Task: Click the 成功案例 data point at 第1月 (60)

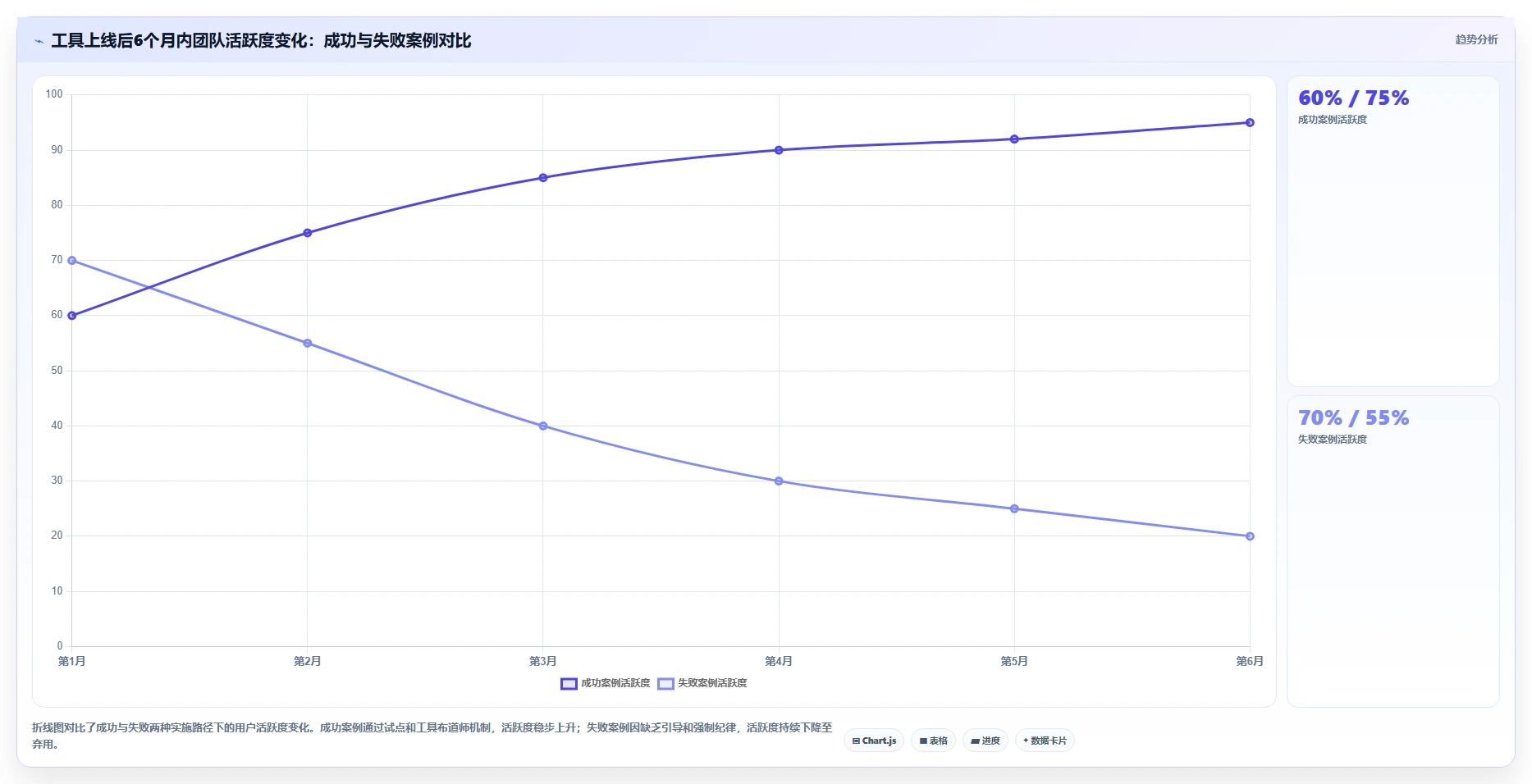Action: [x=72, y=316]
